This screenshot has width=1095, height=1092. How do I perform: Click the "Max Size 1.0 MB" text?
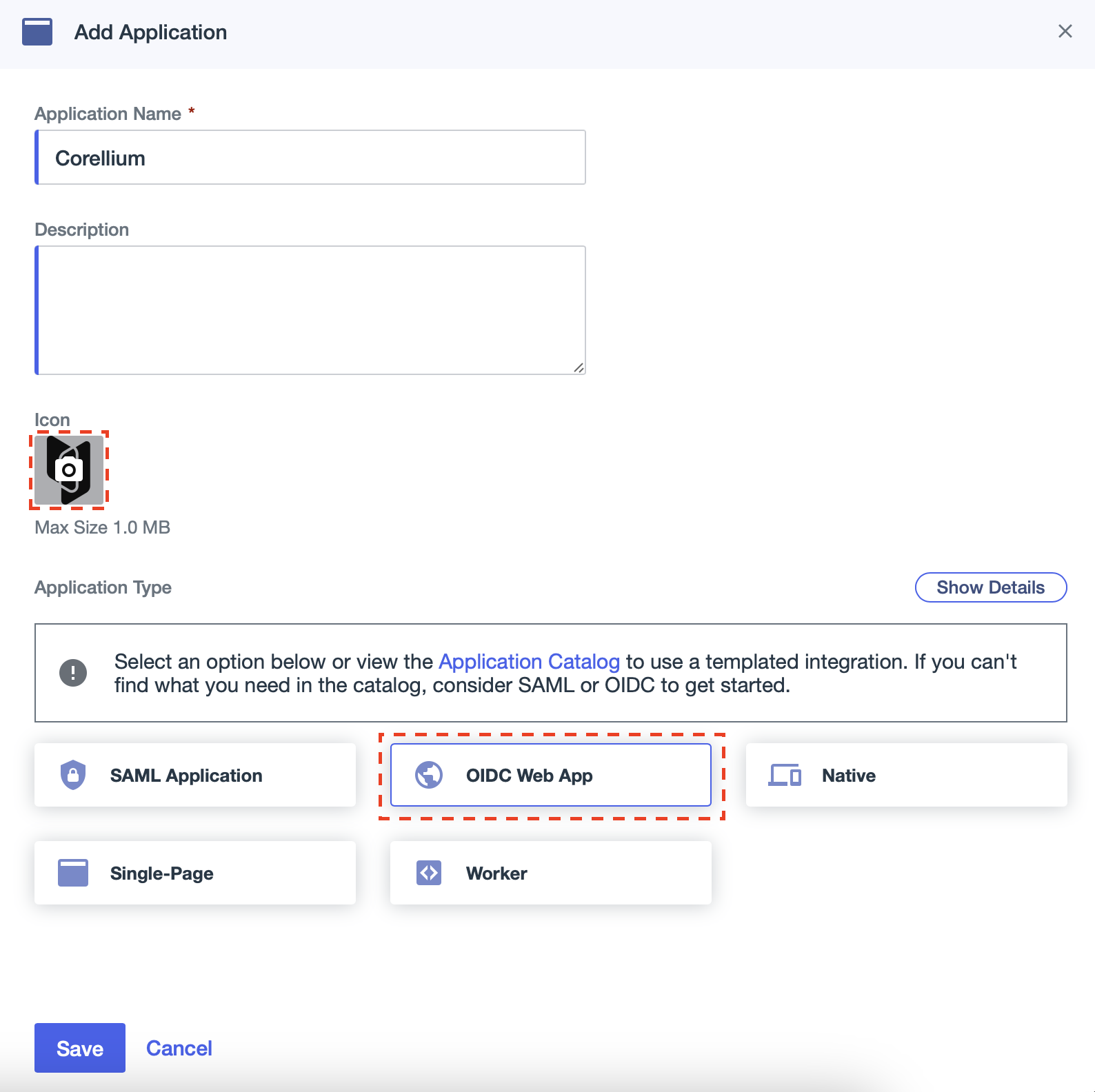(102, 527)
